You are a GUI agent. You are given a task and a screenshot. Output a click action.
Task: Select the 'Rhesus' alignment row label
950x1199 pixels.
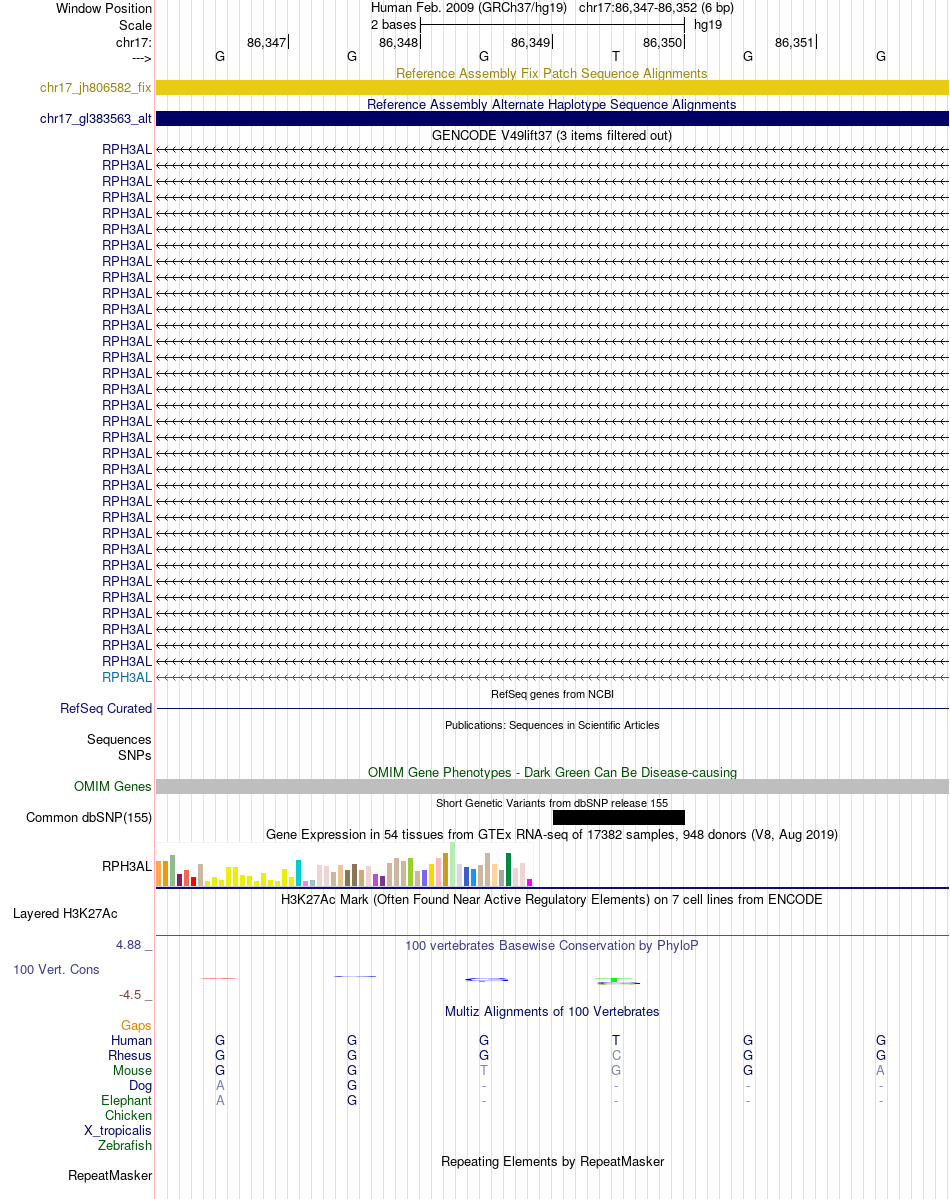pos(130,1056)
